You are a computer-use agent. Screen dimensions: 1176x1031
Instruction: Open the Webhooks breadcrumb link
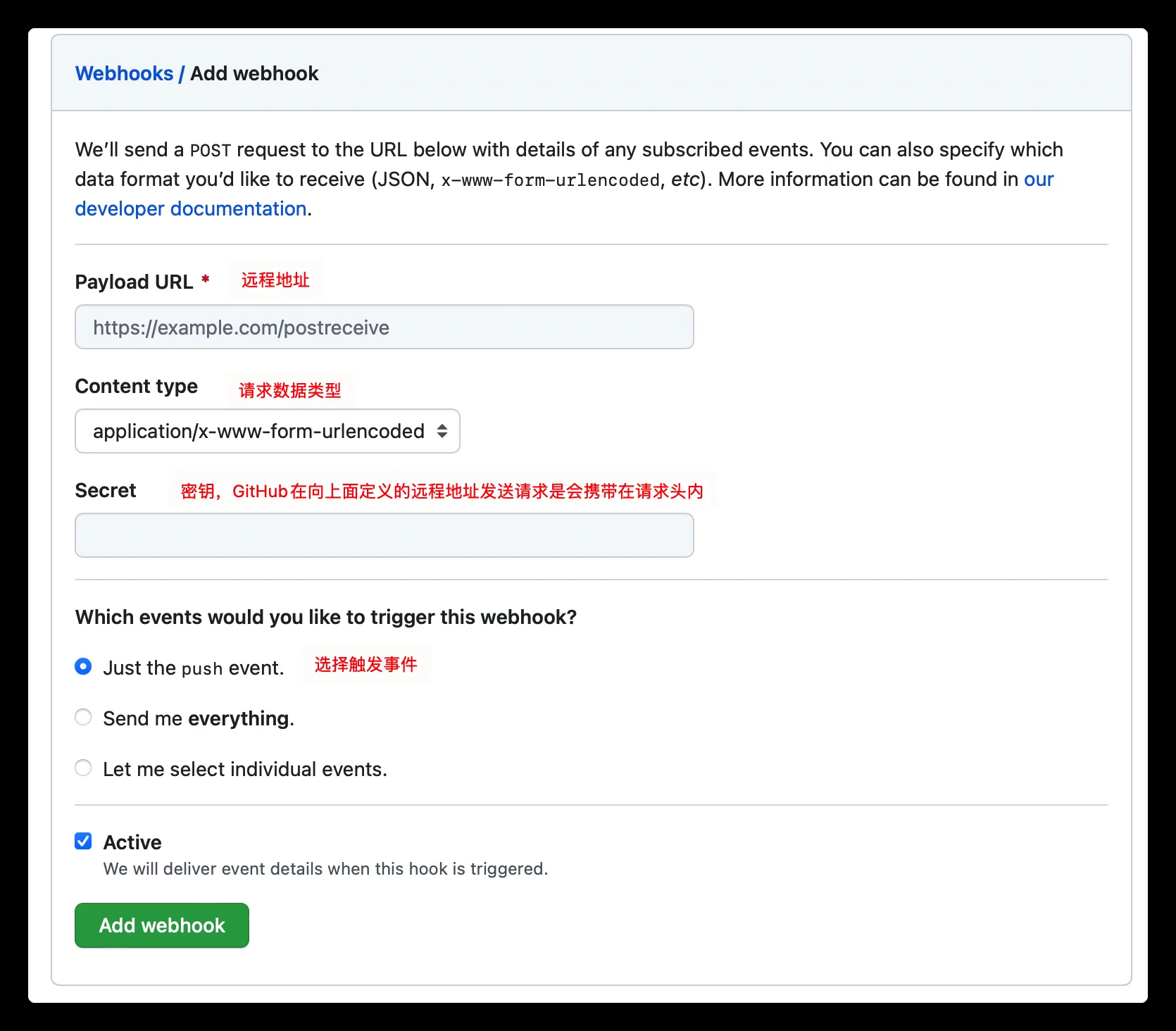(x=124, y=73)
